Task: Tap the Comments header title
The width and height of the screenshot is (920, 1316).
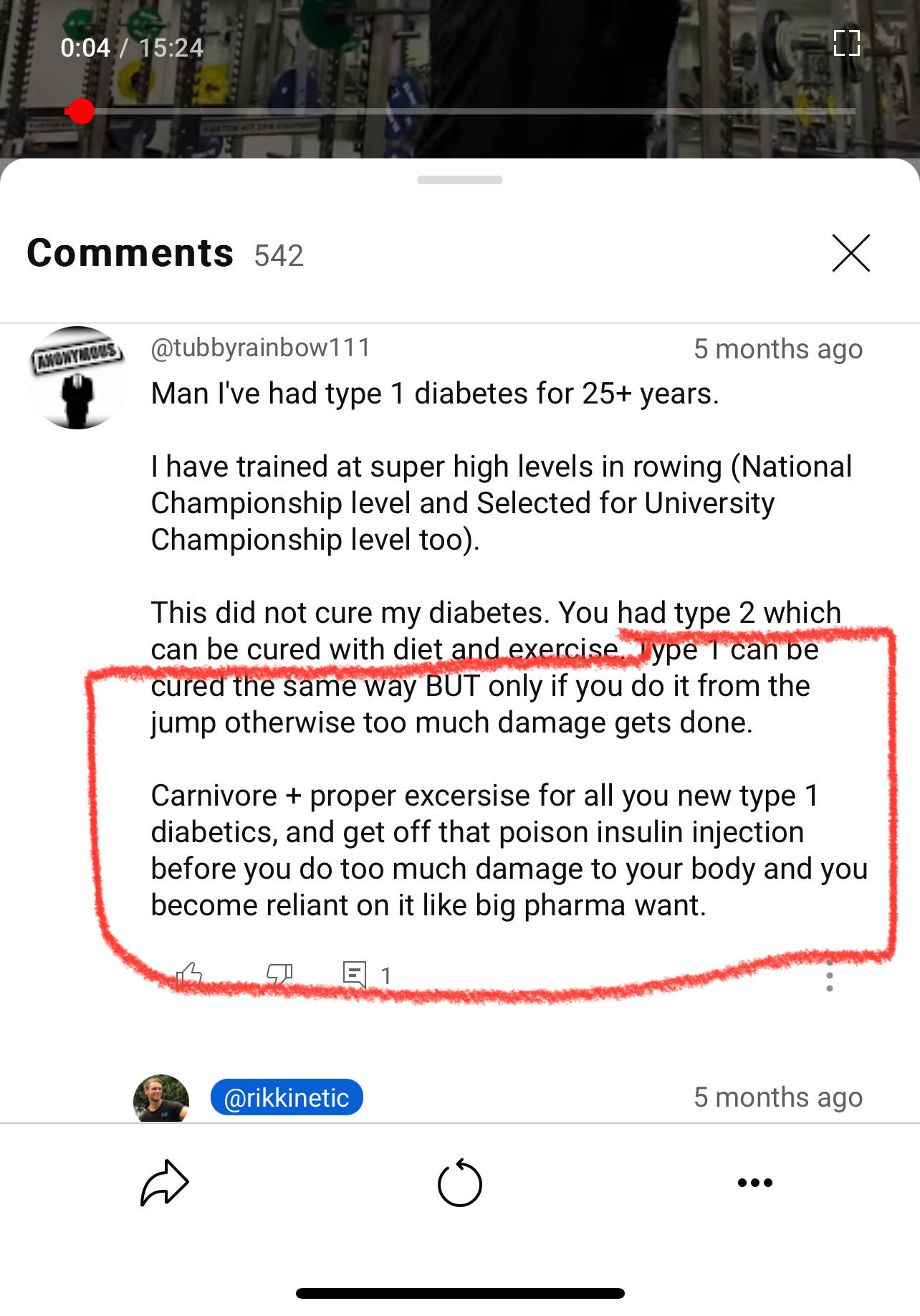Action: point(130,253)
